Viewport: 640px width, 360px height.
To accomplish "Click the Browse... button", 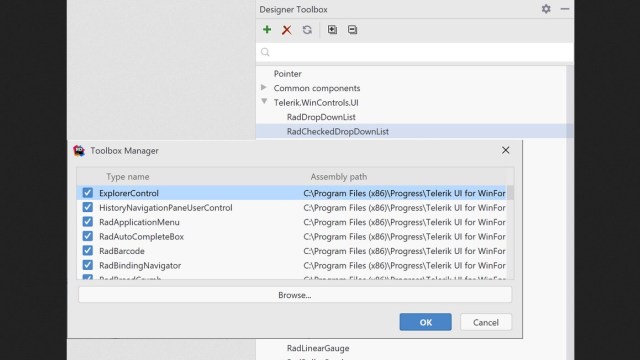I will [295, 295].
